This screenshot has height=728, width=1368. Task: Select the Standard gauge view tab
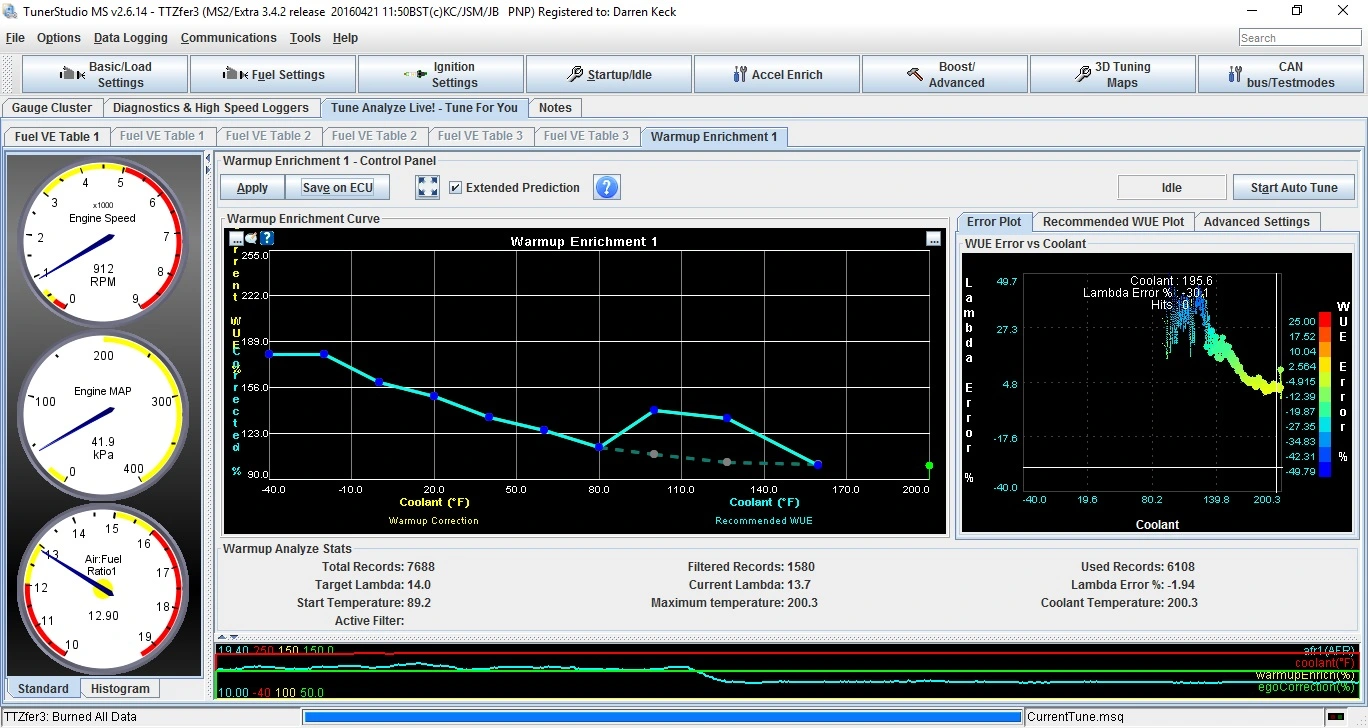pos(43,689)
